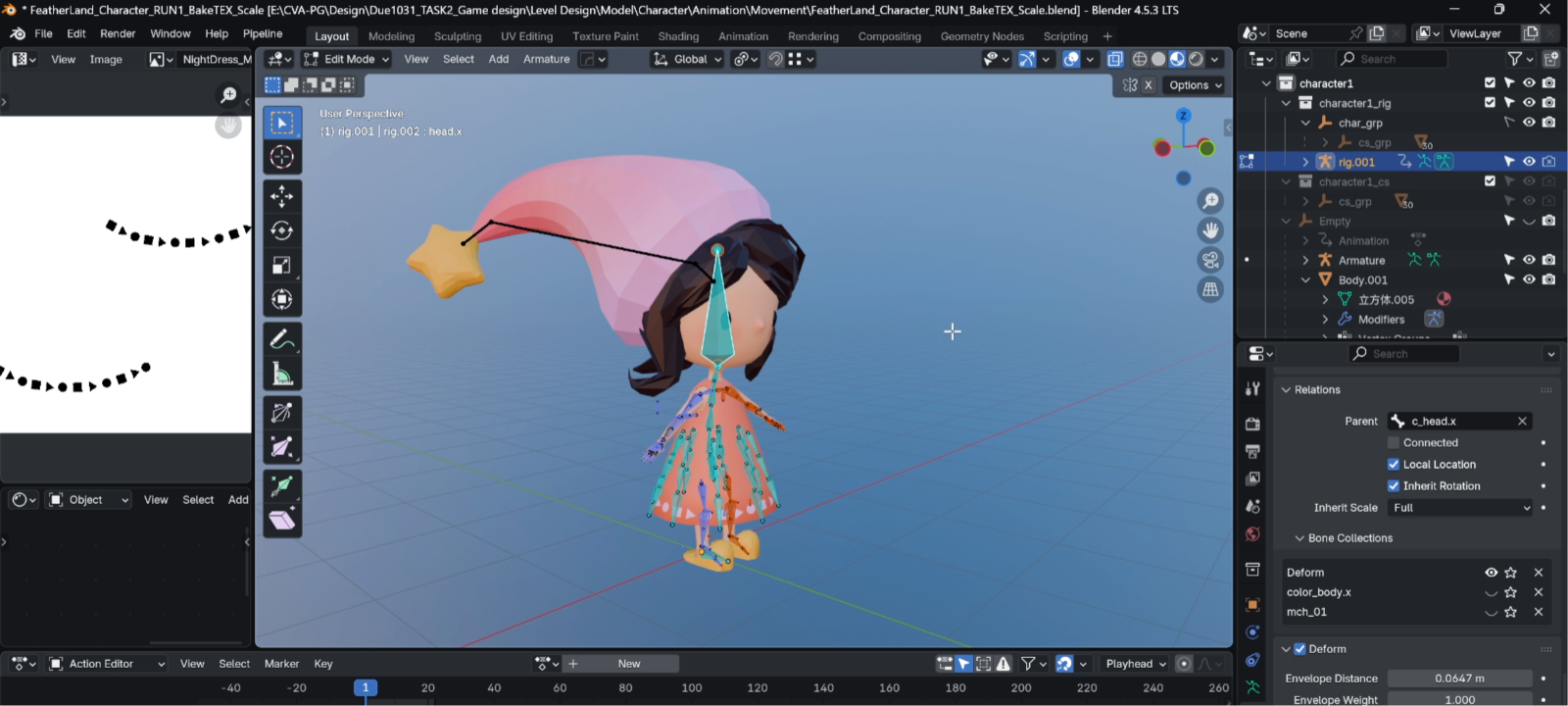Uncheck Local Location
1568x706 pixels.
pos(1394,465)
